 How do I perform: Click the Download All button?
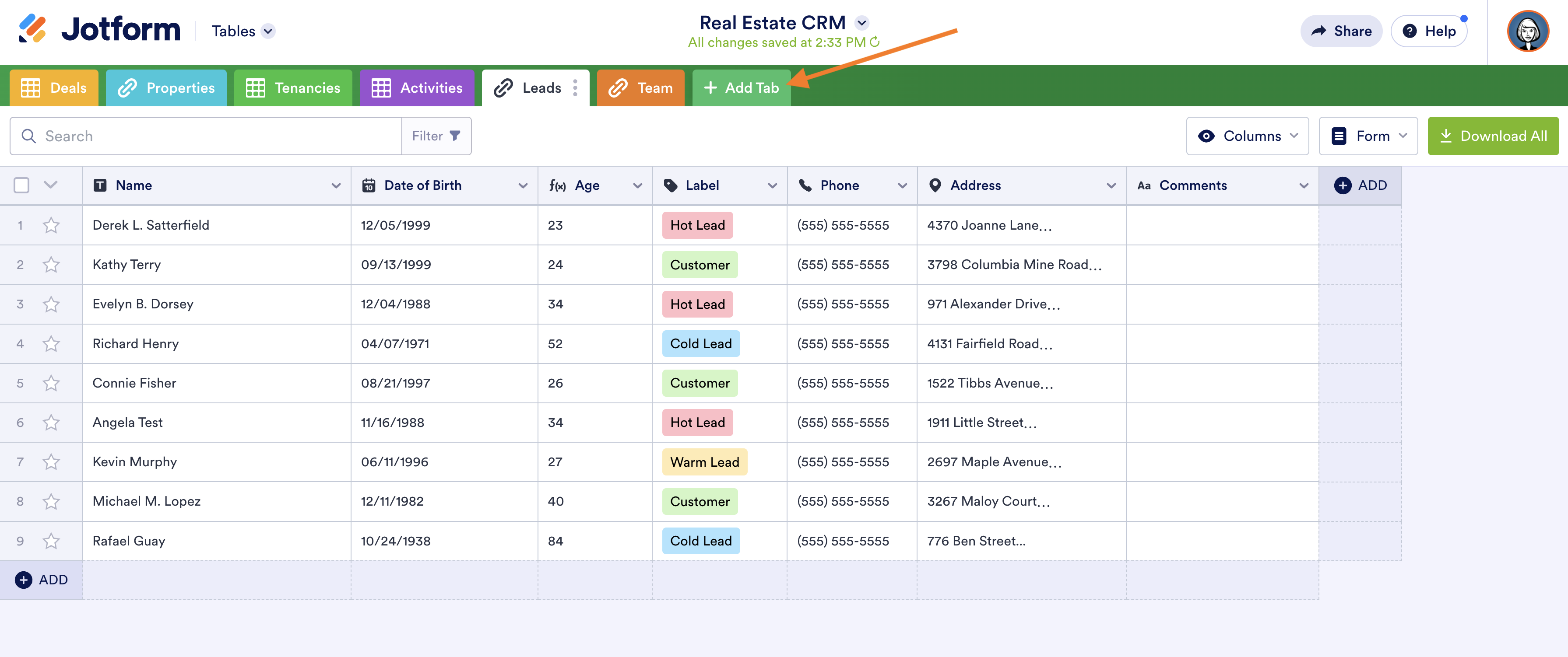(1493, 136)
